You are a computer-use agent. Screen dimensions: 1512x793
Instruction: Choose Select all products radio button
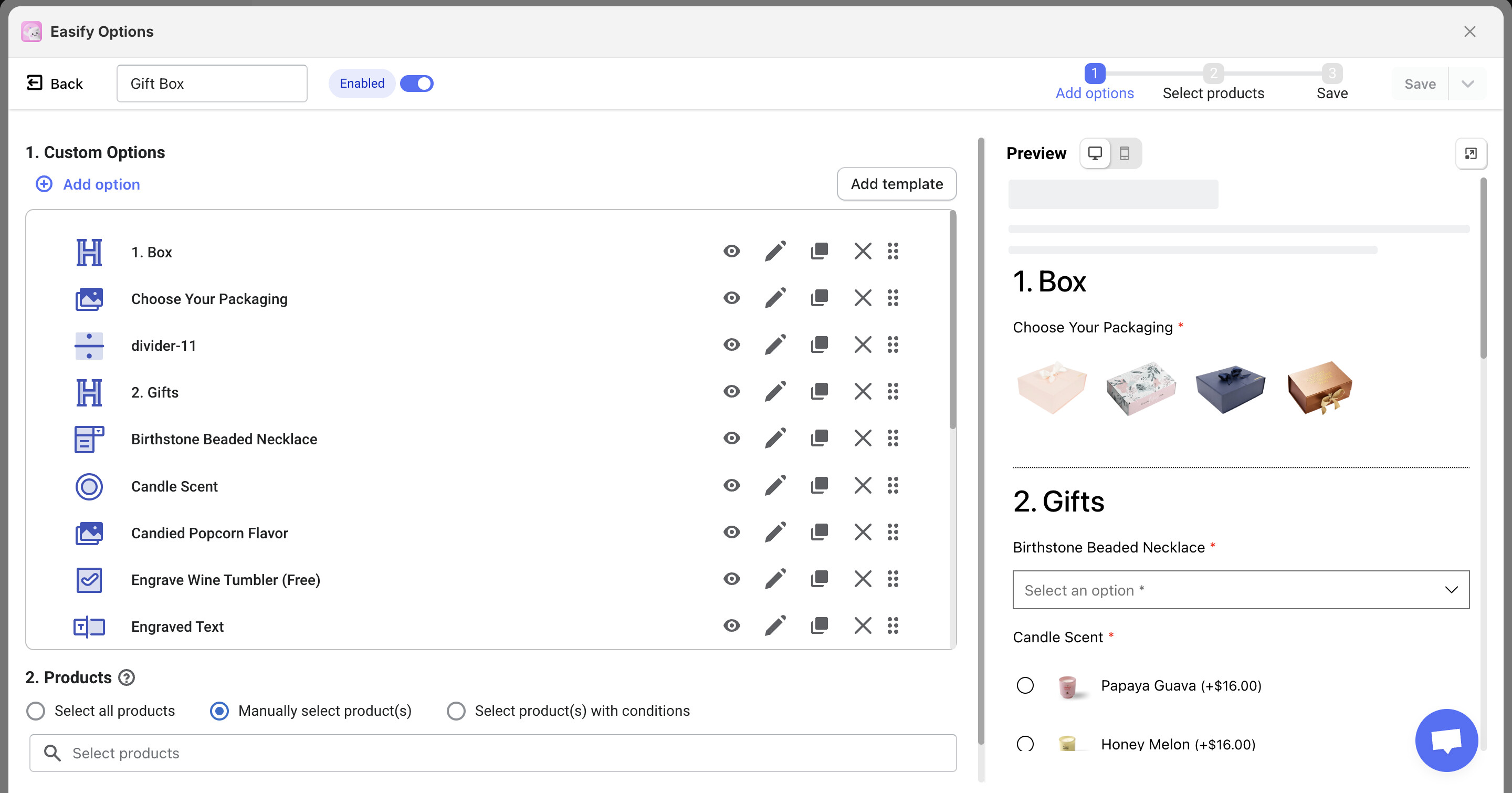click(x=36, y=711)
